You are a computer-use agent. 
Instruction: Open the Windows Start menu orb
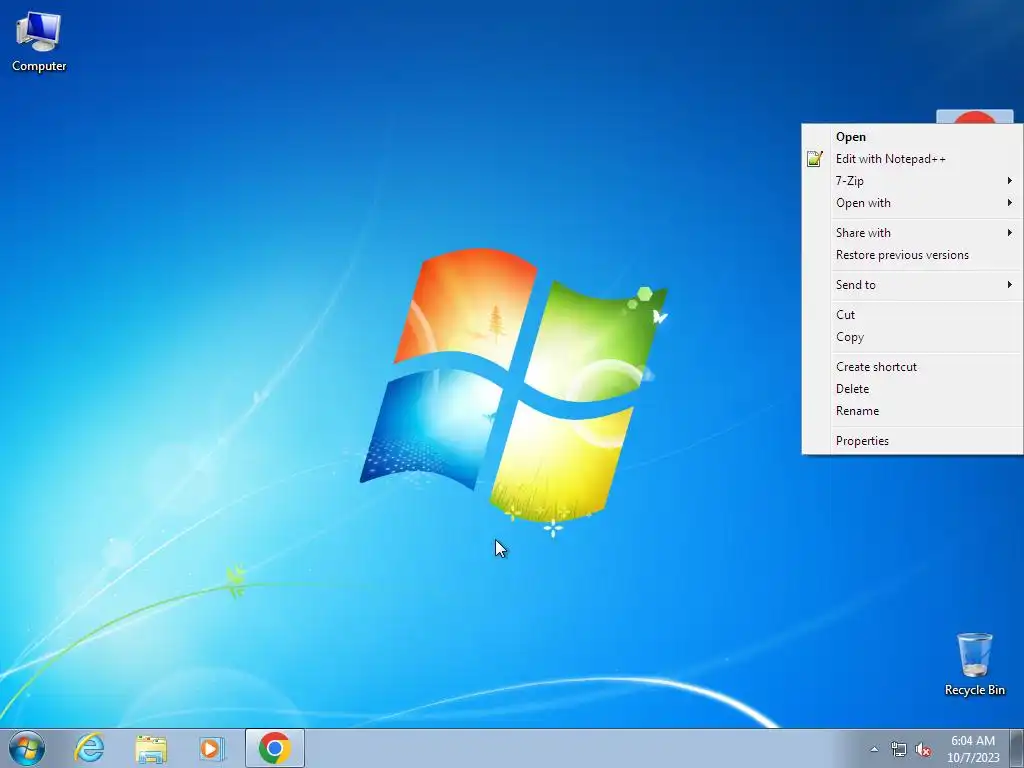click(x=27, y=748)
